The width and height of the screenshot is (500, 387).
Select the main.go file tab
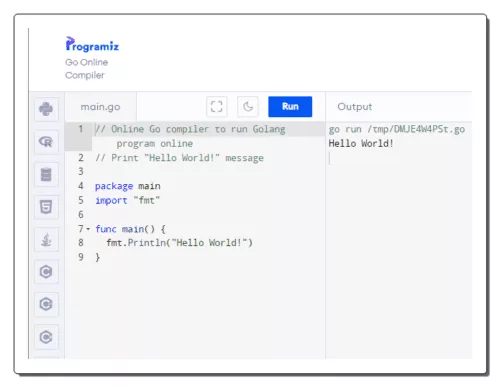click(x=100, y=107)
